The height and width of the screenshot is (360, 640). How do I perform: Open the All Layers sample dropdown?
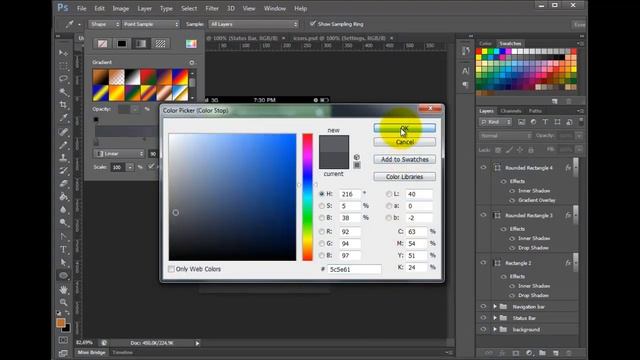pyautogui.click(x=253, y=24)
